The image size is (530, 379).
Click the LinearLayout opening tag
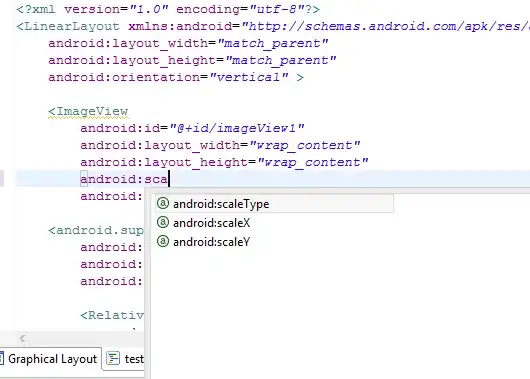68,26
